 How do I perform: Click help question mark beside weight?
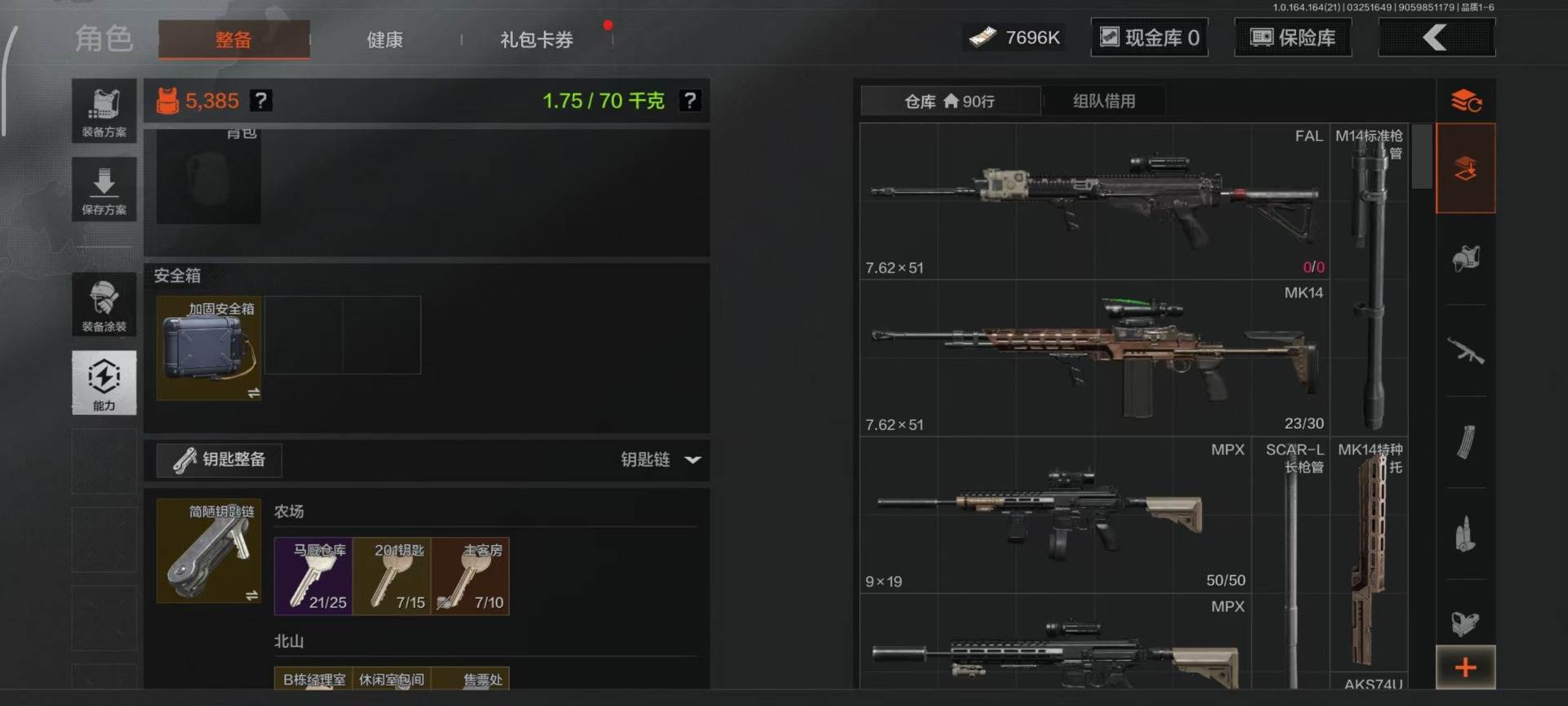point(690,101)
